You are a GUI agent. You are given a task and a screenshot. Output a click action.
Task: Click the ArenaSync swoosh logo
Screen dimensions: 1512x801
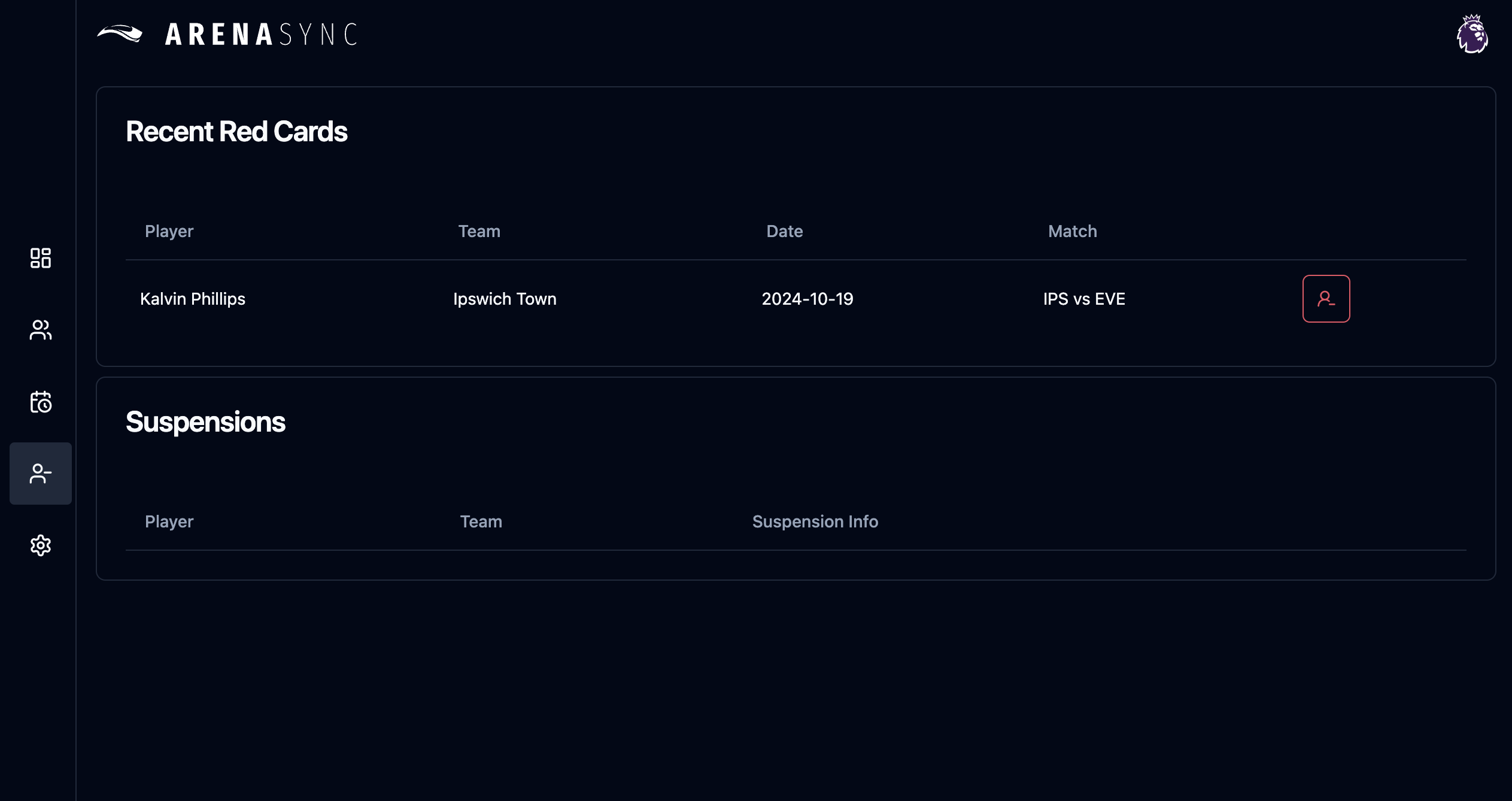[x=120, y=34]
